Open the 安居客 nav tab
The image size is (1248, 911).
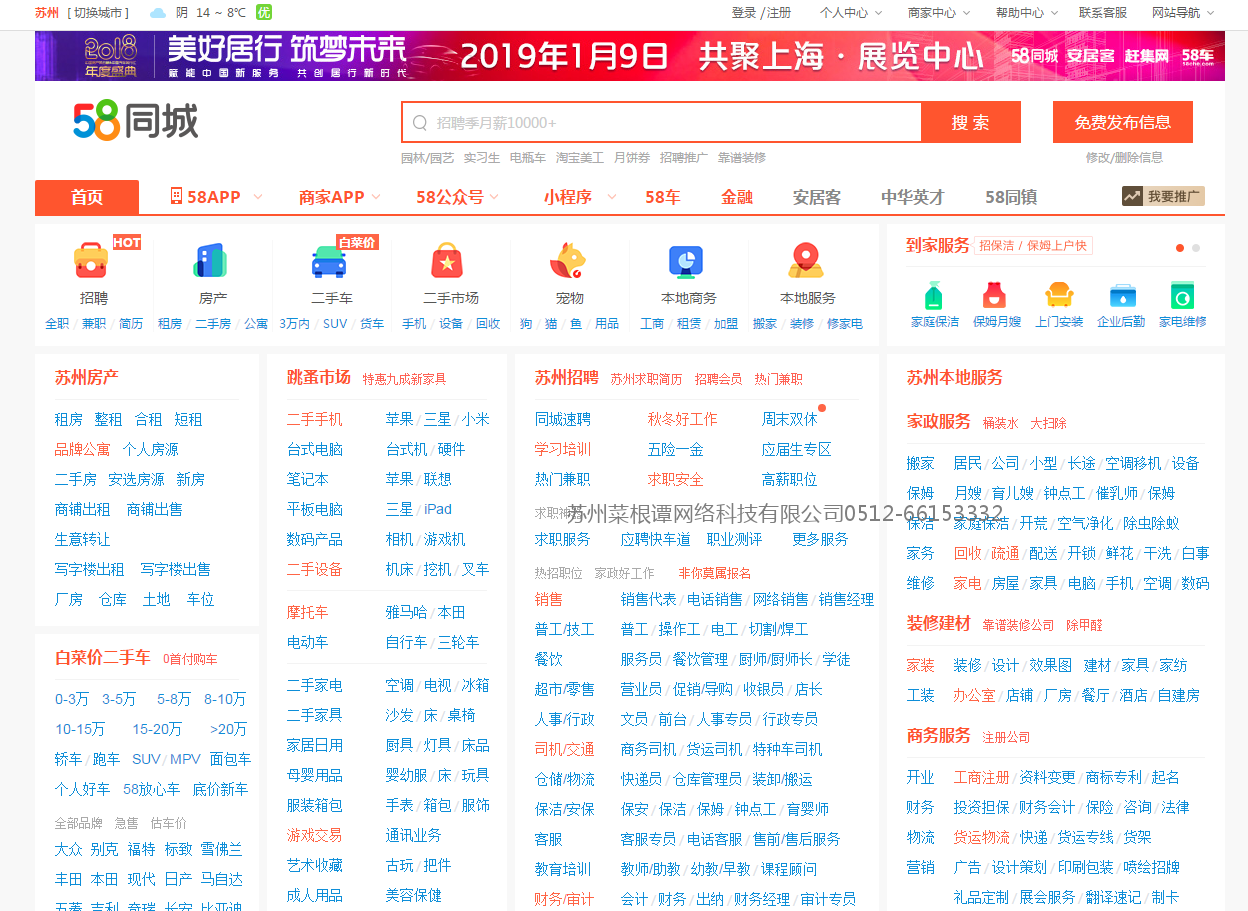click(x=817, y=197)
